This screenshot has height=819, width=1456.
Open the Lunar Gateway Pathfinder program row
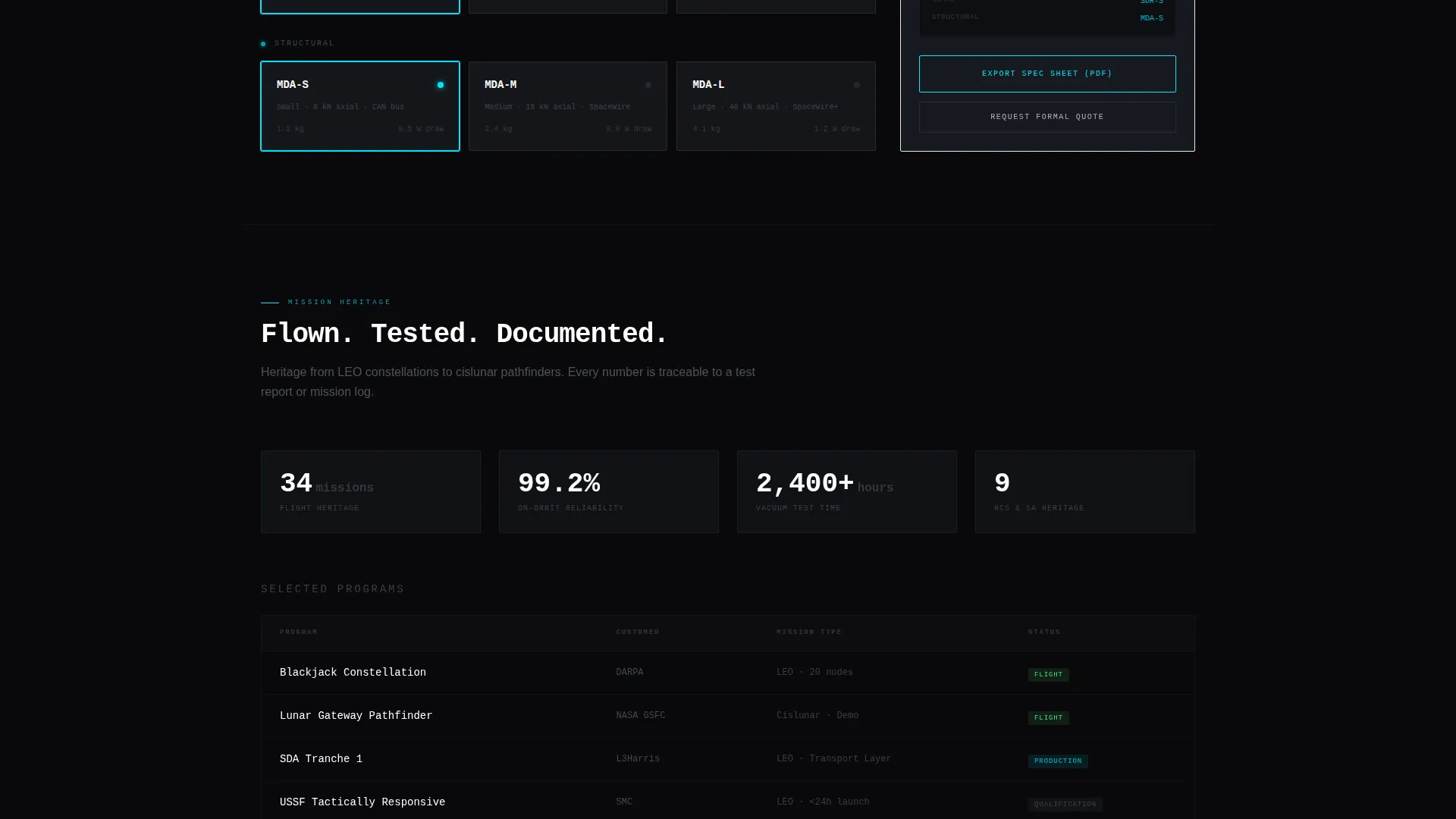coord(728,716)
